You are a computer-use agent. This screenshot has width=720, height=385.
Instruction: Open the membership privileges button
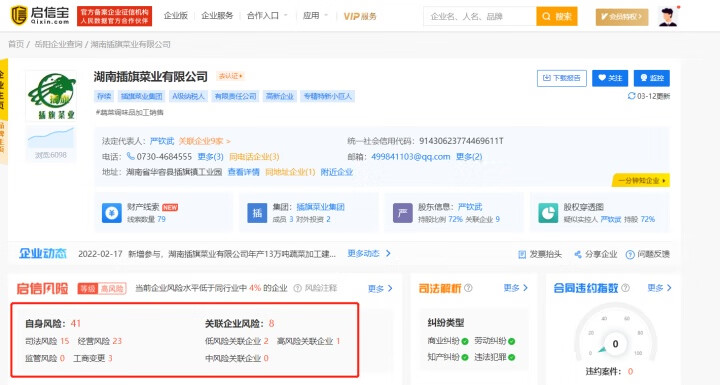622,17
